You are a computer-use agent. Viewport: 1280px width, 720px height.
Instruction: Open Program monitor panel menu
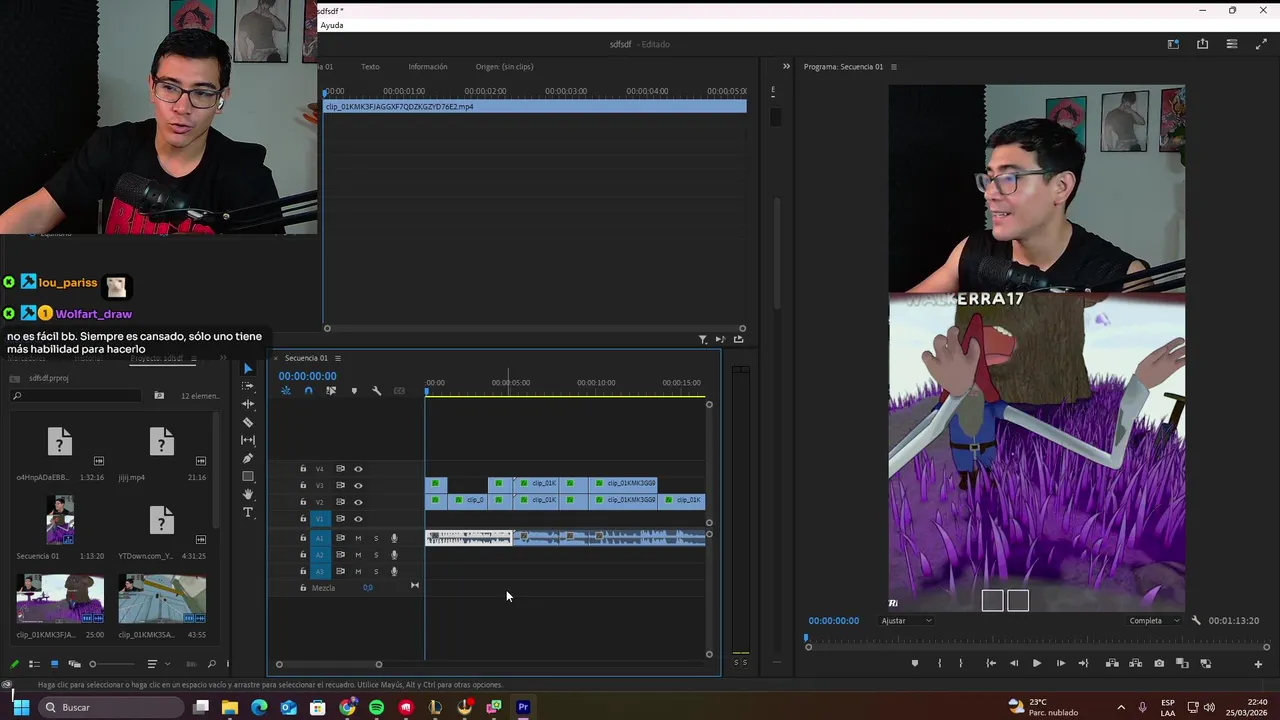[894, 67]
